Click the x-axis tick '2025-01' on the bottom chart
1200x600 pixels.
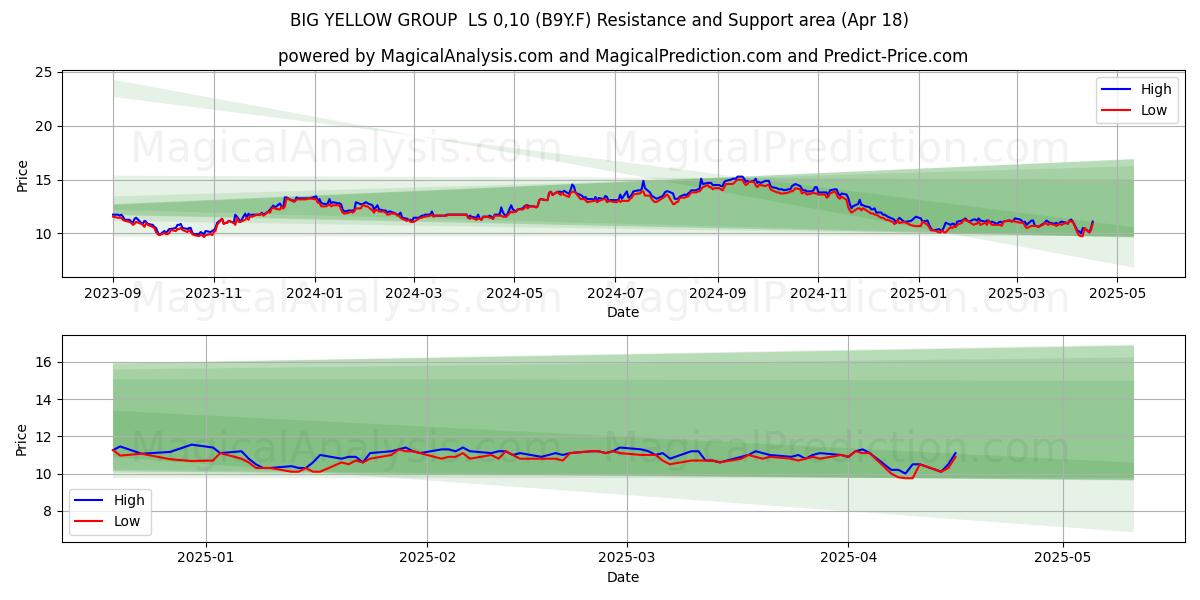(x=206, y=557)
